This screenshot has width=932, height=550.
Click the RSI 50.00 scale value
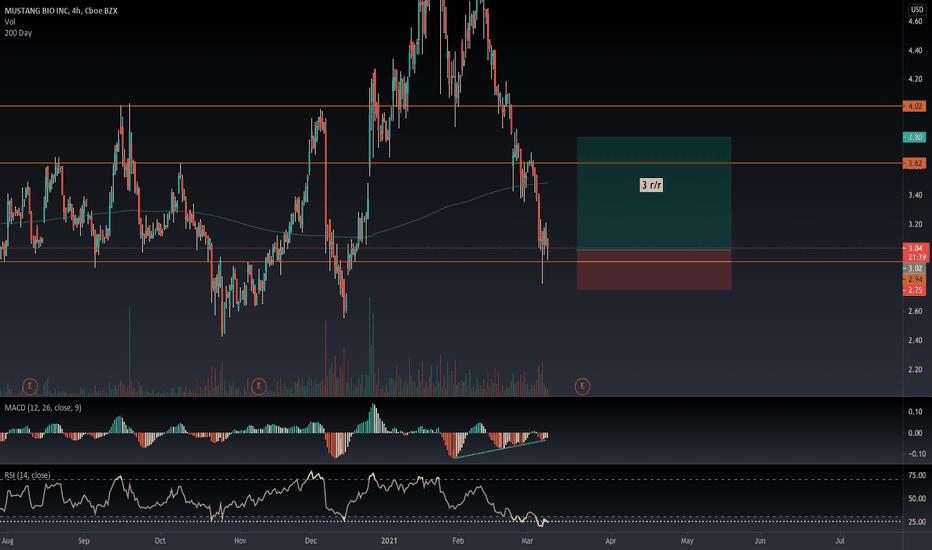coord(917,499)
